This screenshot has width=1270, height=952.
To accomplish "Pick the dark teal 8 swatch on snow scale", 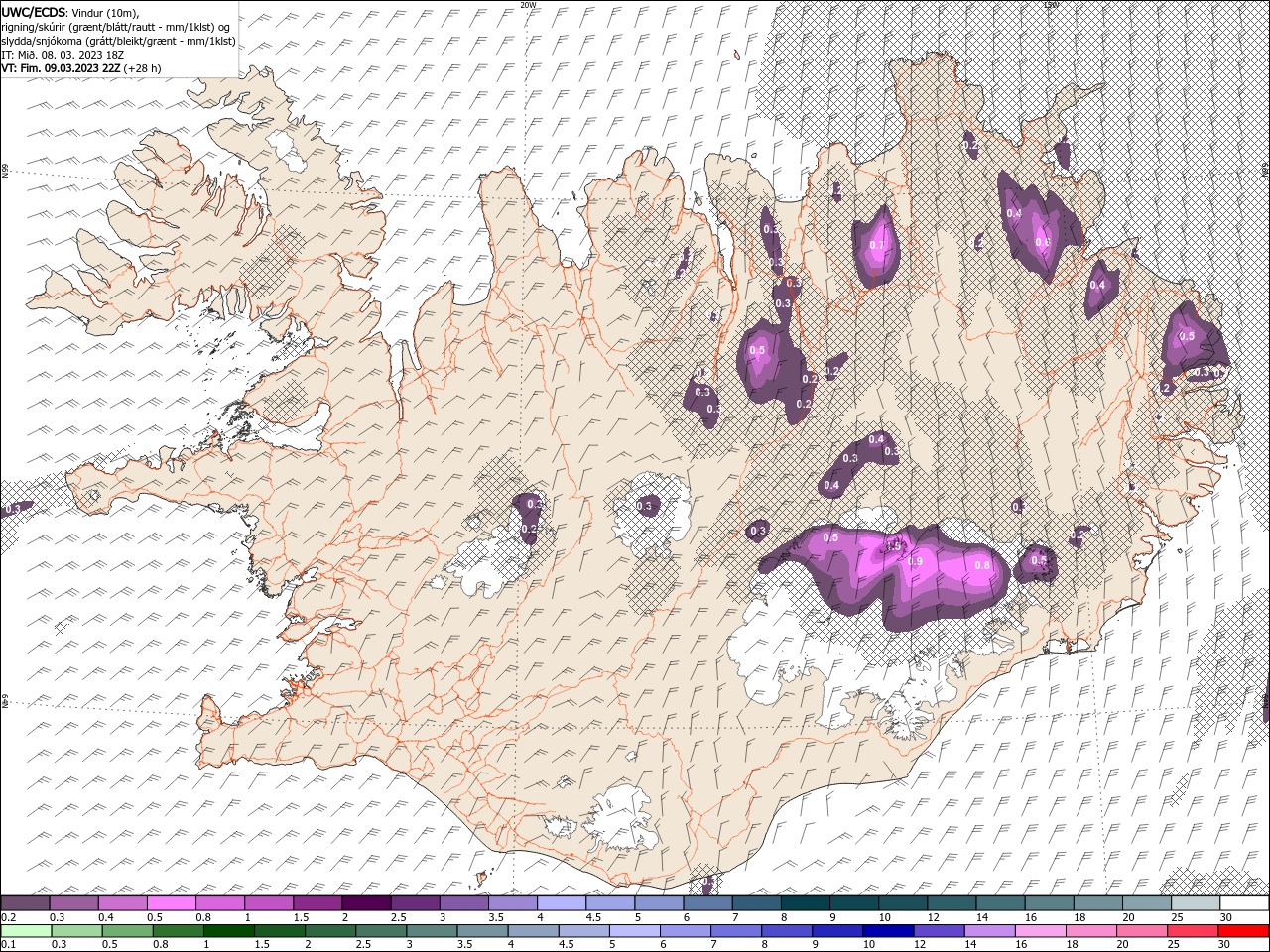I will coord(805,902).
